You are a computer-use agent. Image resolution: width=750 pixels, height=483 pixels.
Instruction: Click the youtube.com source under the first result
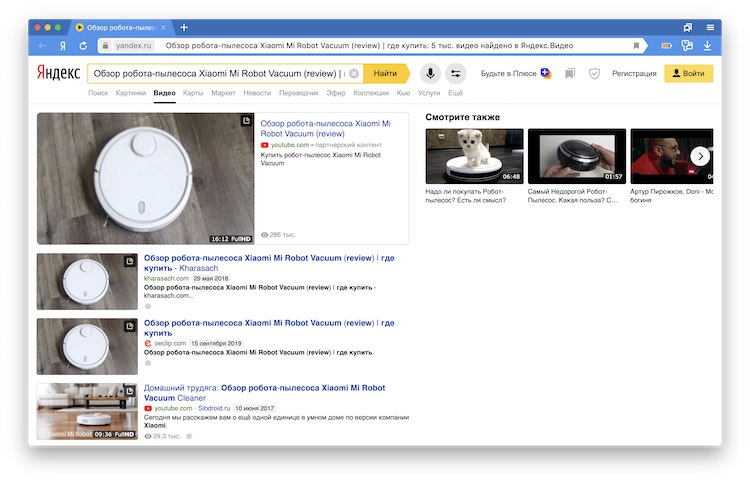point(290,145)
